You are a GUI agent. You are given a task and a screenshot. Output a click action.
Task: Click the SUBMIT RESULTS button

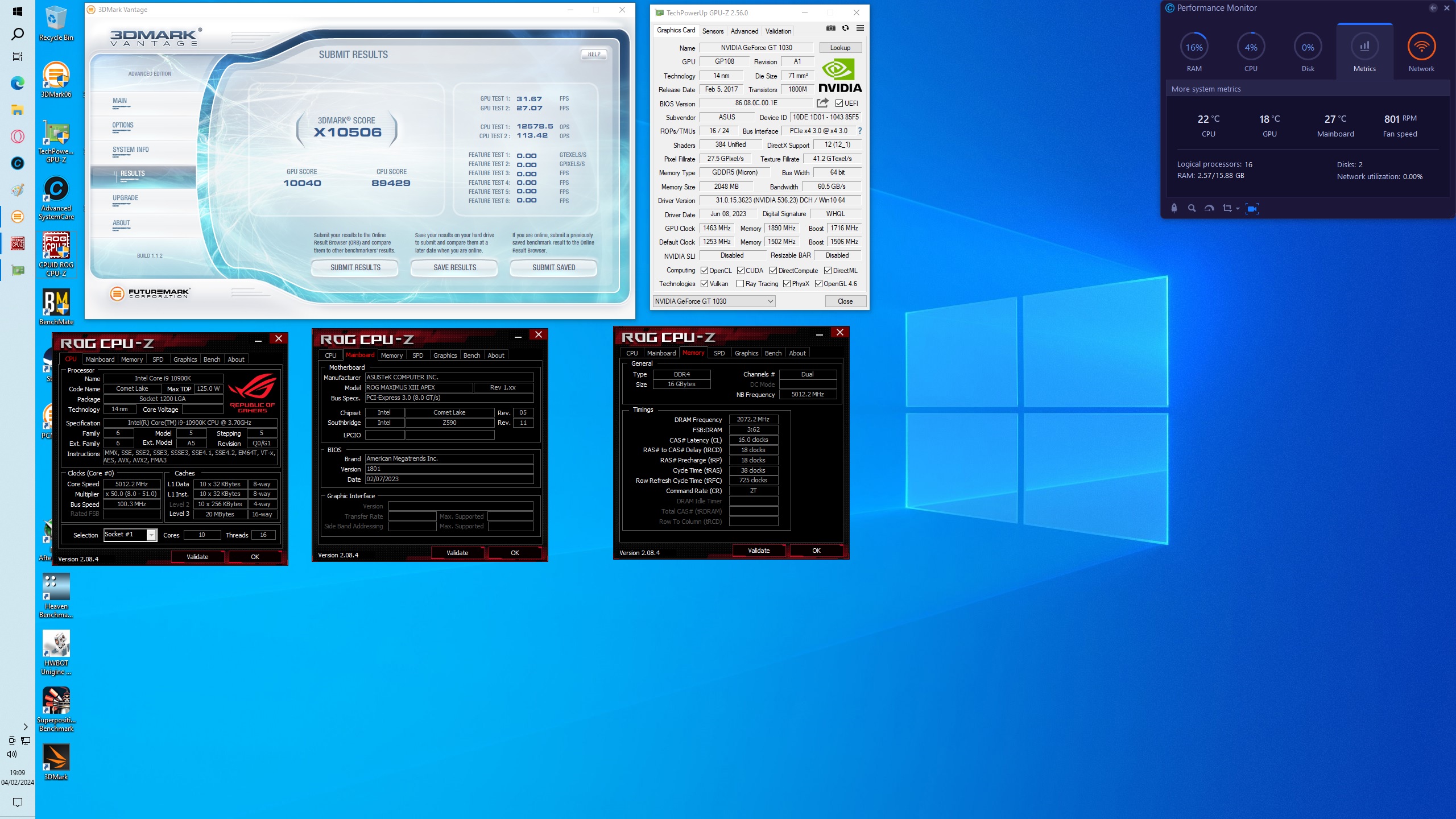coord(355,267)
